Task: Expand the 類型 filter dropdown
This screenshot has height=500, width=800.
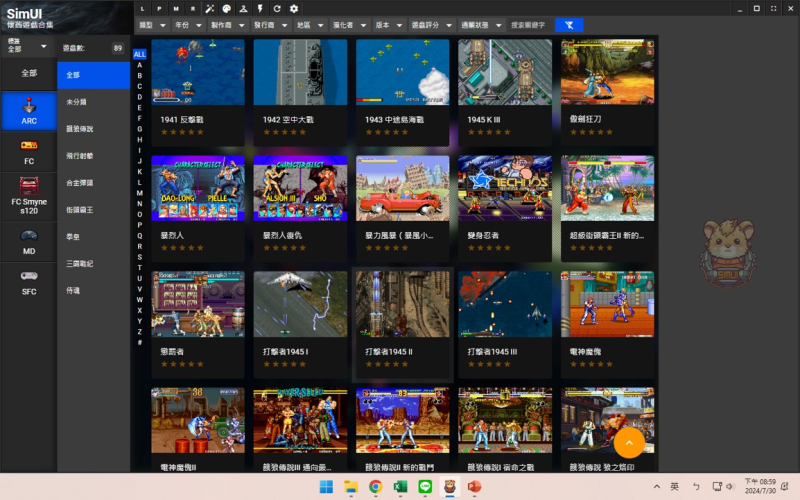Action: coord(153,25)
